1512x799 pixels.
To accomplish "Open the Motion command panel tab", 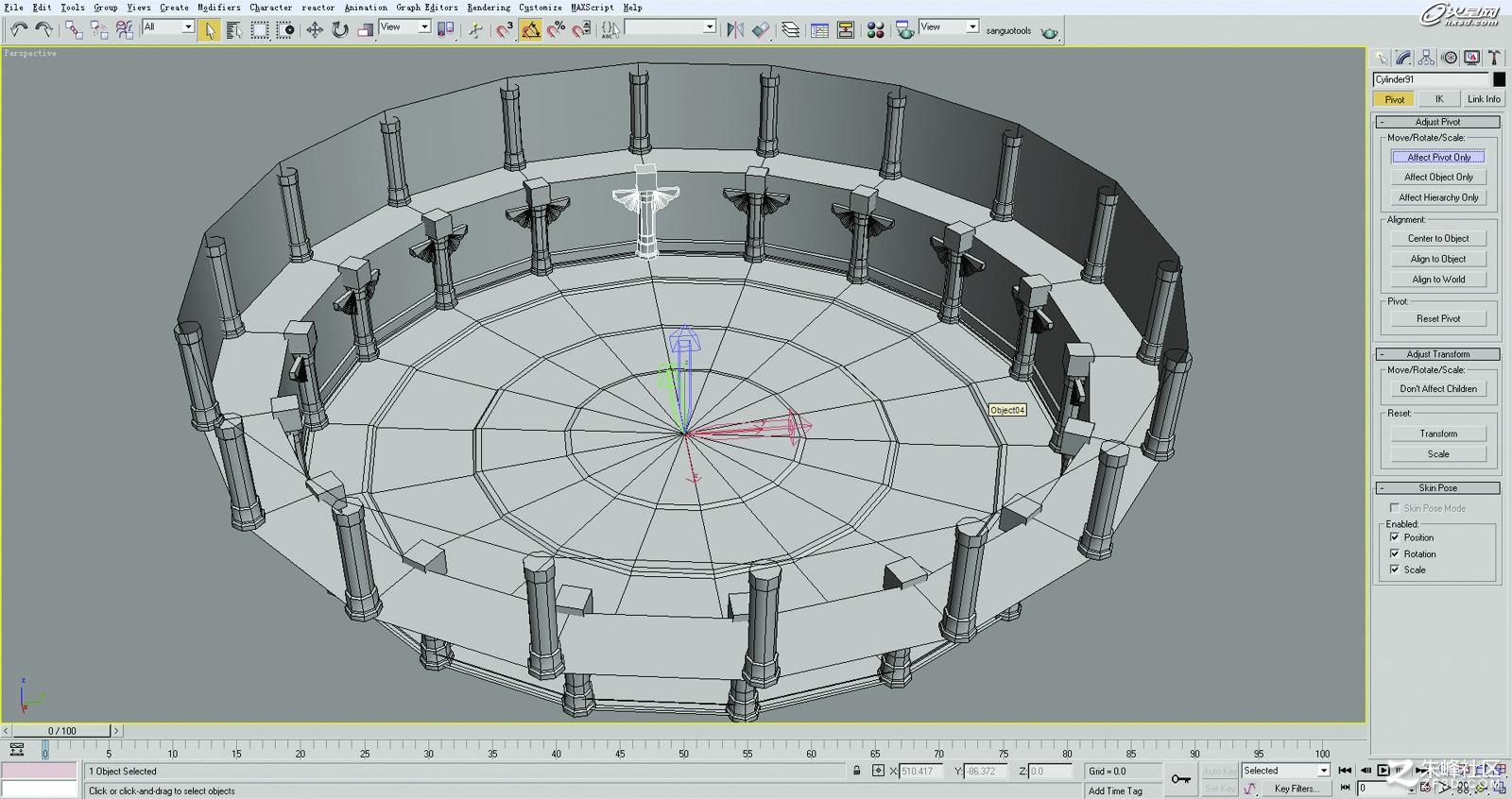I will 1449,58.
